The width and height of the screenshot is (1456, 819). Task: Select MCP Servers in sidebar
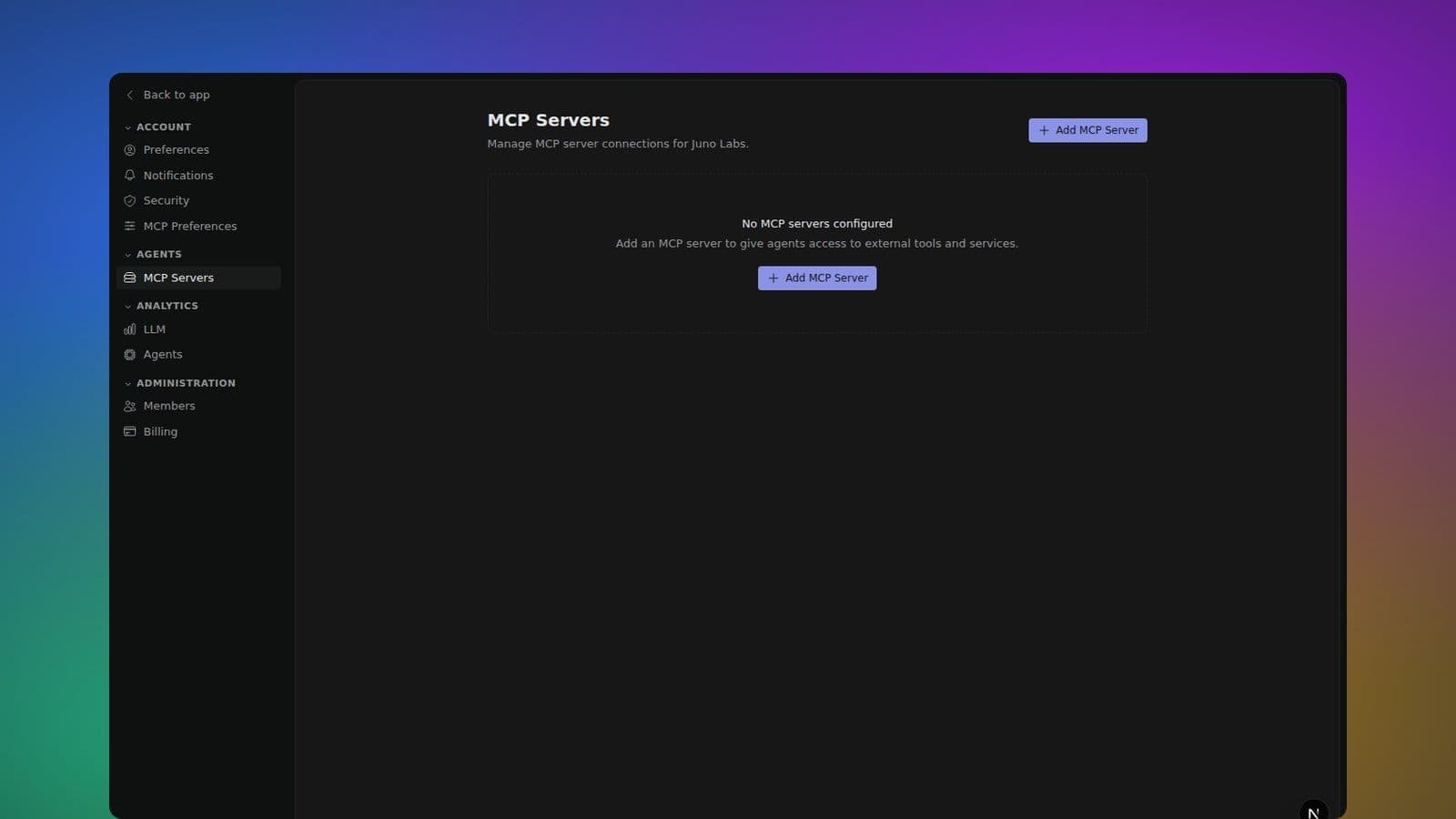(x=198, y=278)
